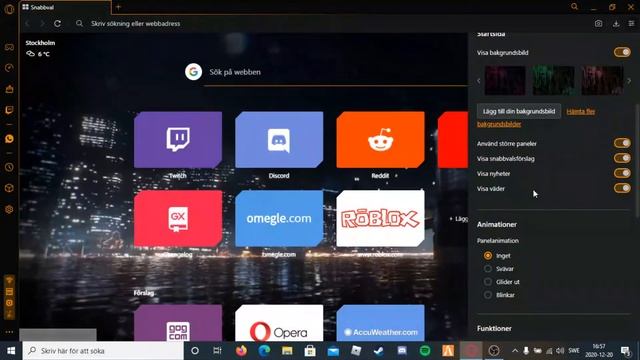Click the wifi-shaped icon in lower sidebar
Screen dimensions: 640x360
click(x=9, y=280)
